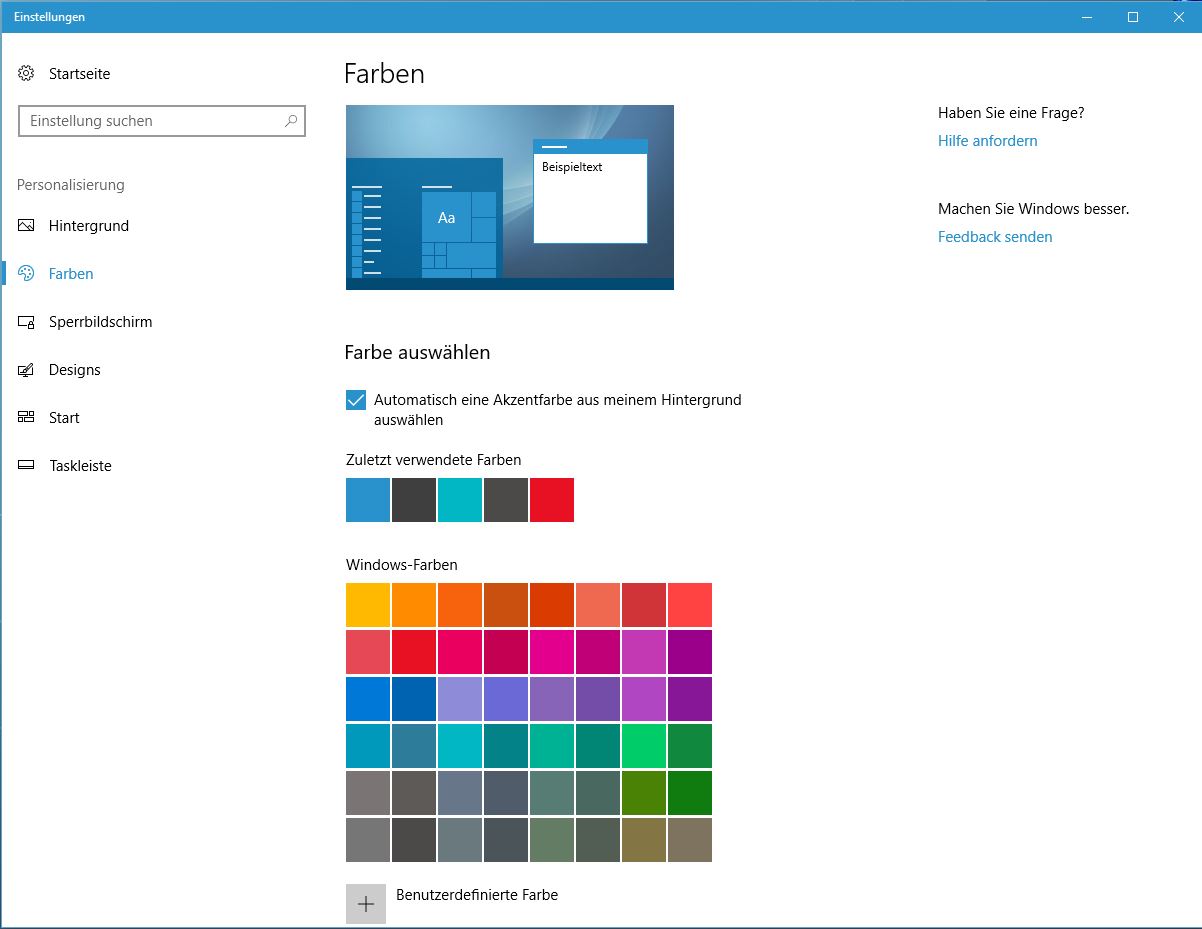Maximize the Einstellungen window
This screenshot has width=1202, height=929.
[x=1133, y=17]
